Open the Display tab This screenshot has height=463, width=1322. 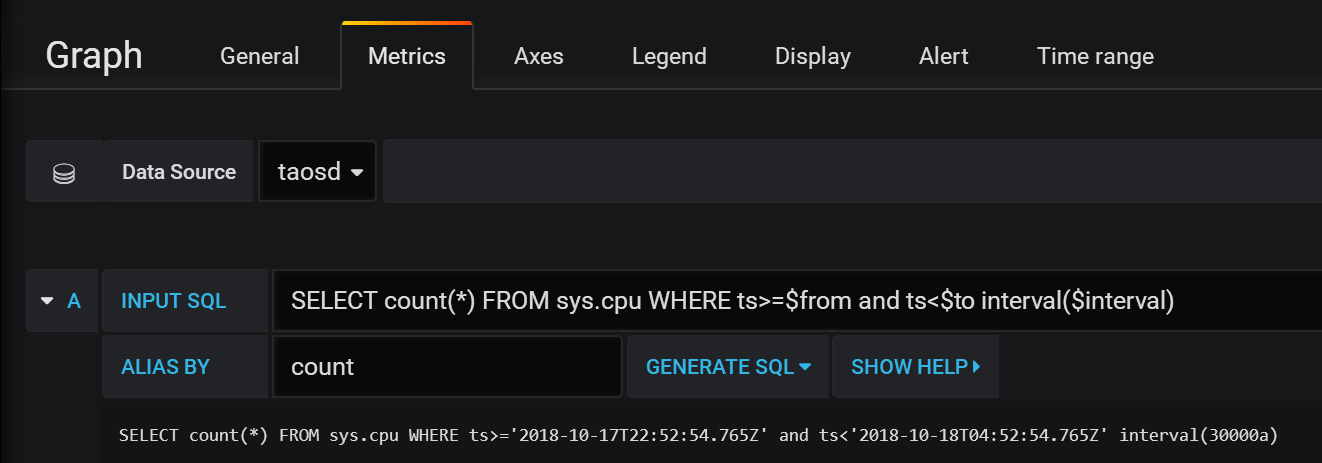(812, 56)
